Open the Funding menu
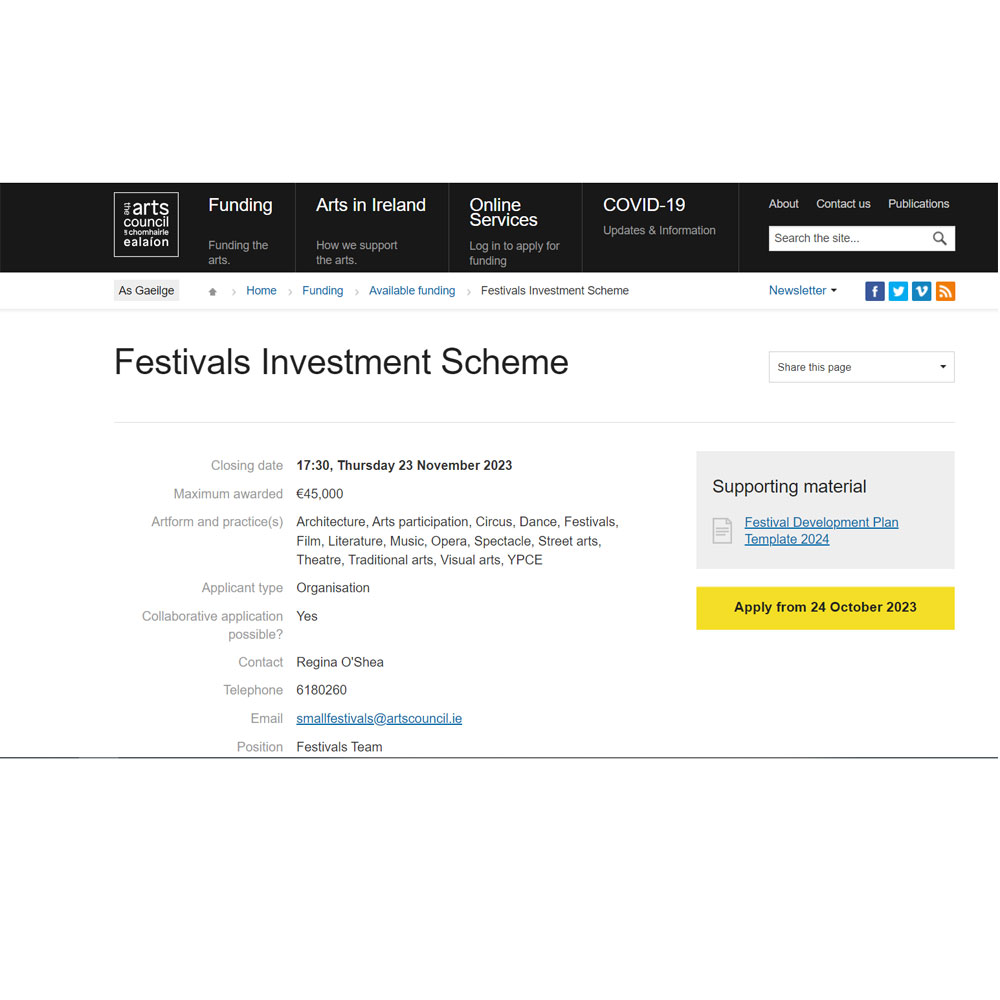 click(x=240, y=205)
